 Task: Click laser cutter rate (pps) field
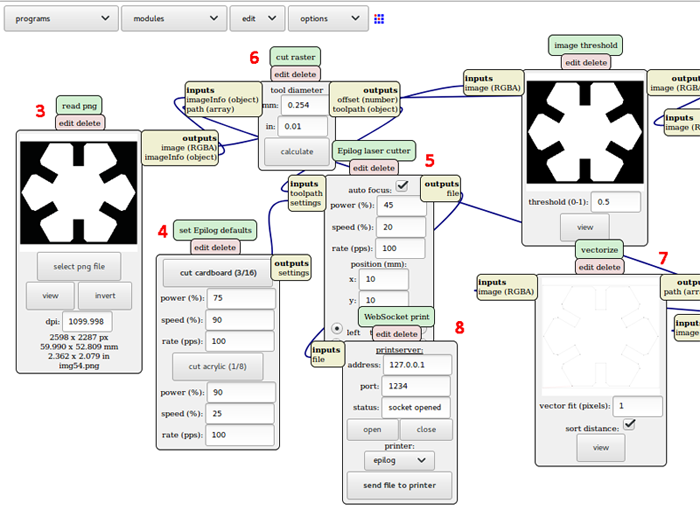(x=400, y=248)
